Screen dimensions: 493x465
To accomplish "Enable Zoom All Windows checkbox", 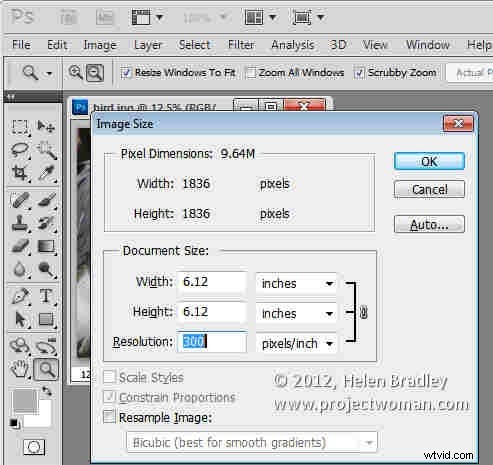I will 251,73.
